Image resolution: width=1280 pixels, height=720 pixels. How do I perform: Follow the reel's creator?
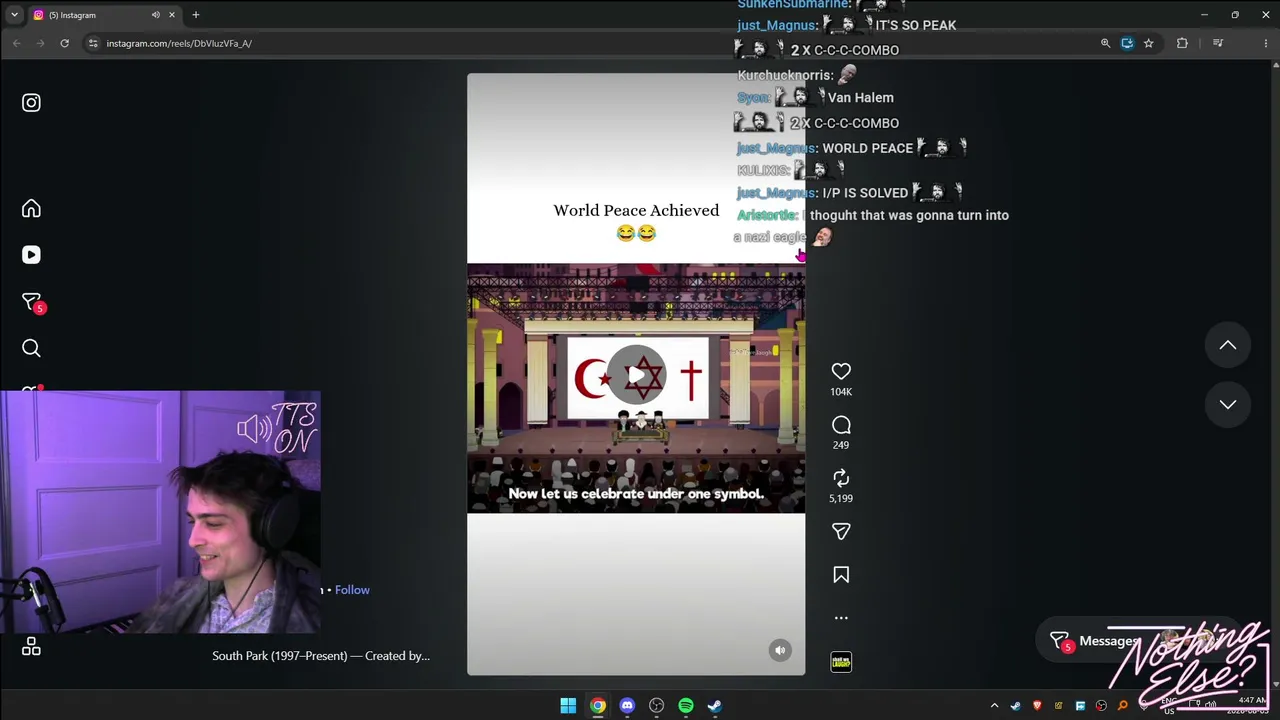tap(352, 590)
